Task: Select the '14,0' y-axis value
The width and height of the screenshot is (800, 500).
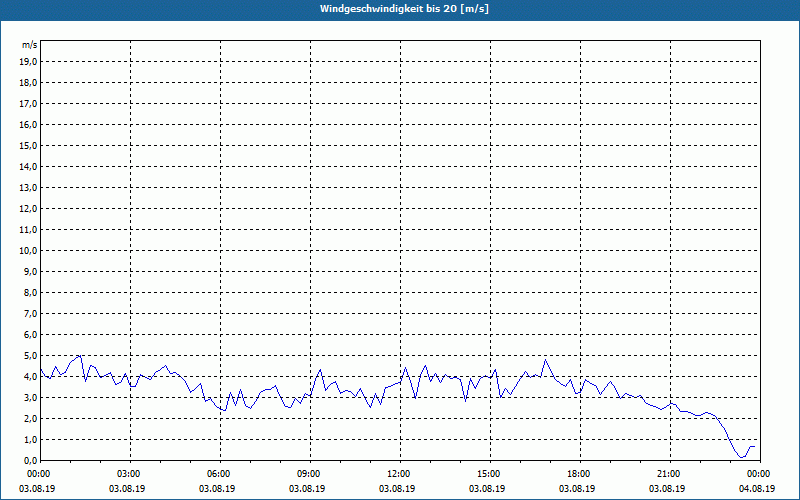Action: pos(28,166)
